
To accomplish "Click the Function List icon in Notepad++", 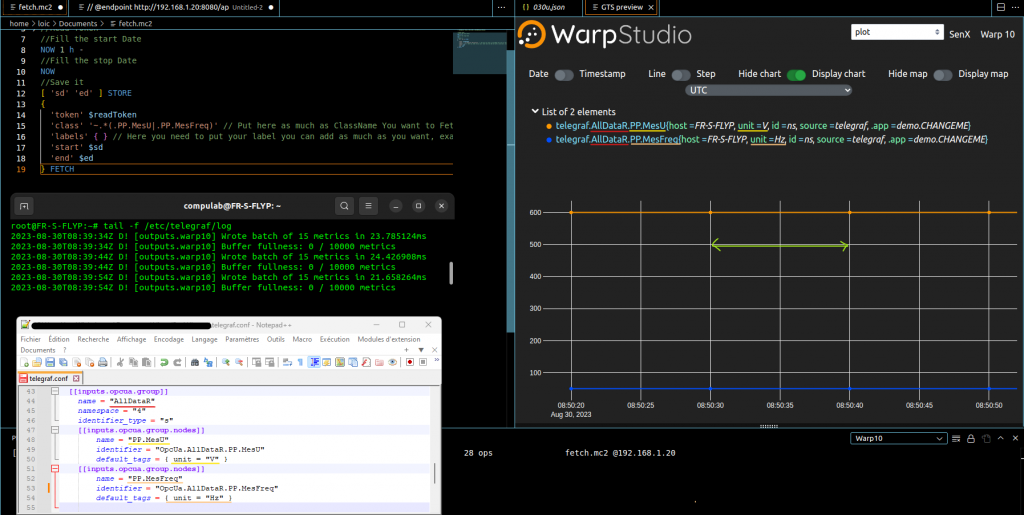I will [x=366, y=362].
